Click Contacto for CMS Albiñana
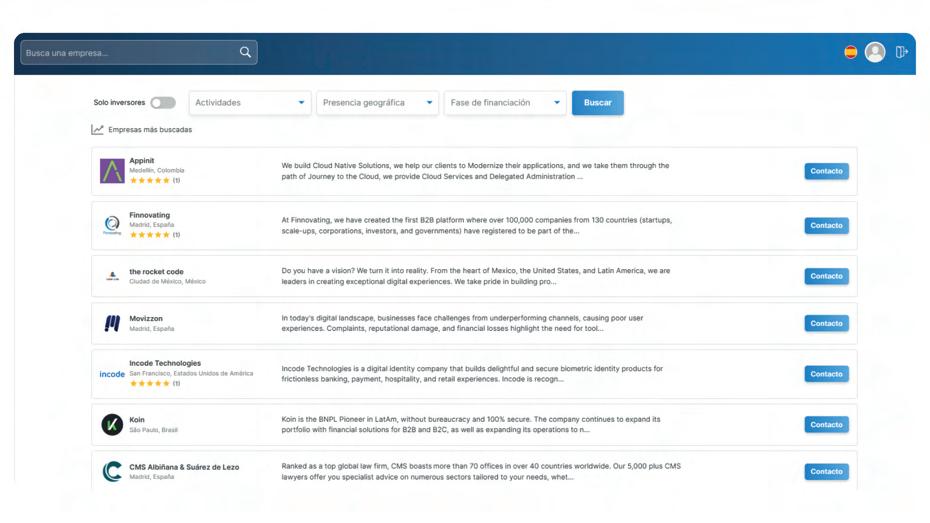The height and width of the screenshot is (523, 930). (x=826, y=471)
